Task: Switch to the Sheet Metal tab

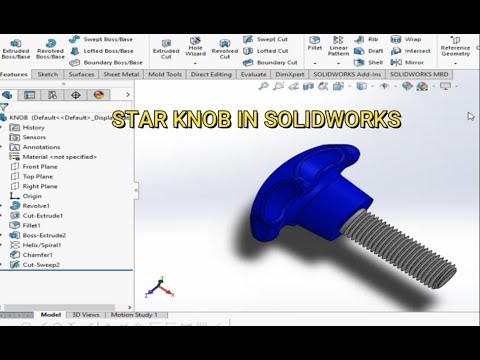Action: pos(121,74)
